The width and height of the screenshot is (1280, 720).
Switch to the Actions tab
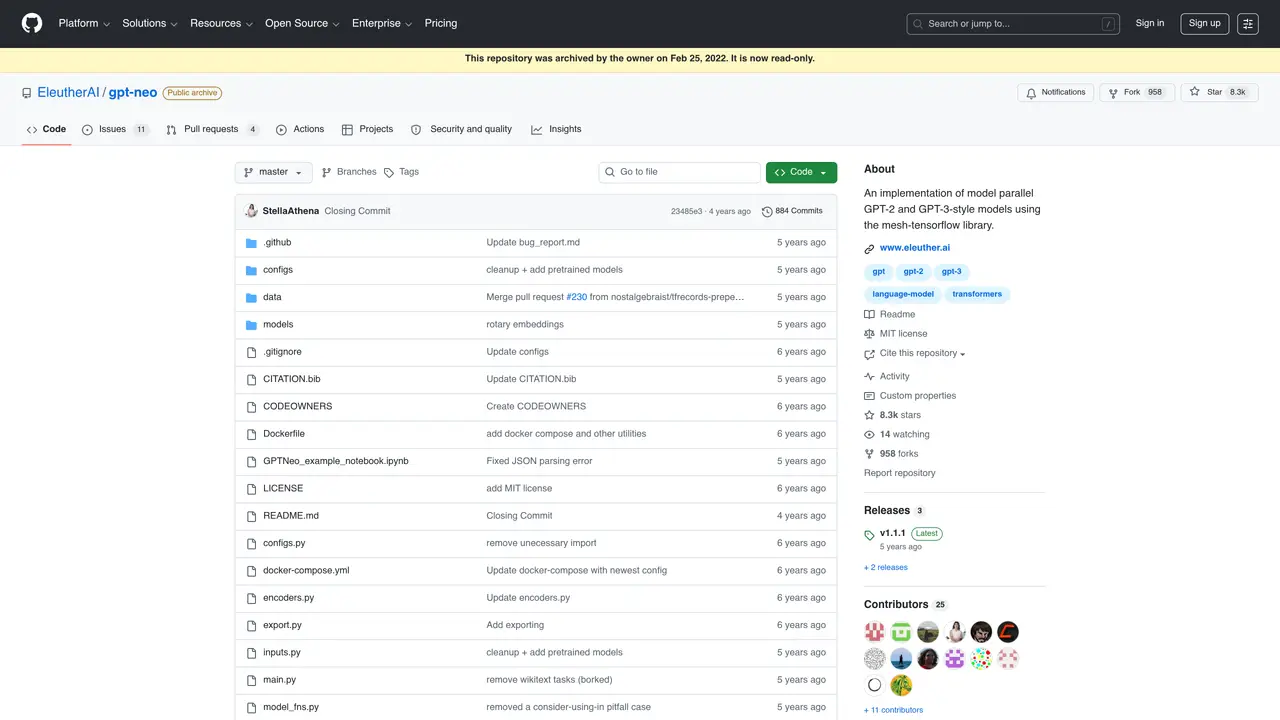(300, 129)
